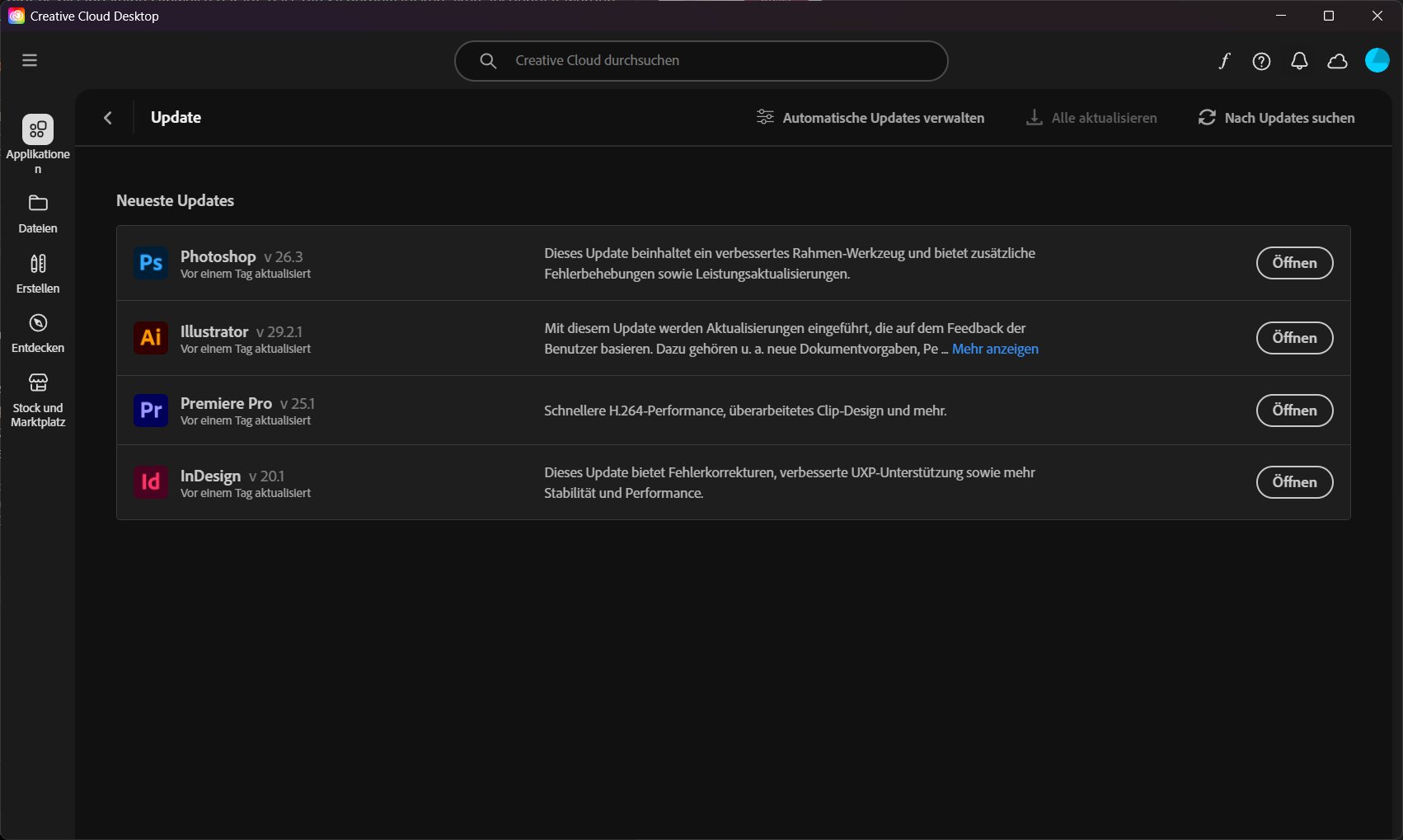Click the Illustrator app icon
The width and height of the screenshot is (1403, 840).
pos(151,337)
